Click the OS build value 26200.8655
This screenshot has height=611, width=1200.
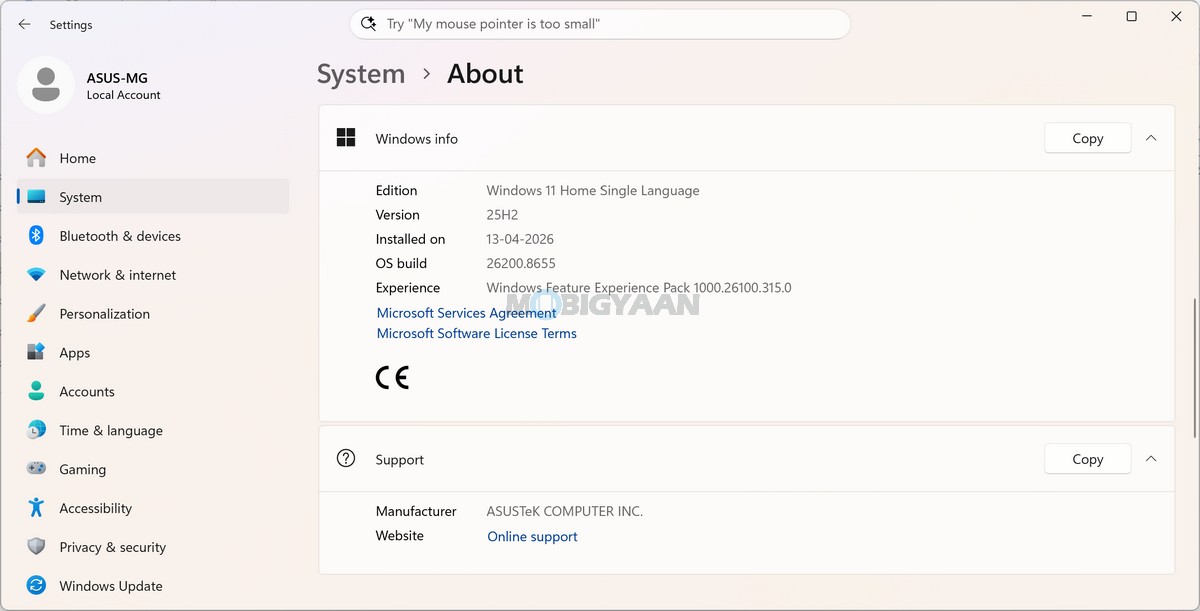tap(520, 263)
